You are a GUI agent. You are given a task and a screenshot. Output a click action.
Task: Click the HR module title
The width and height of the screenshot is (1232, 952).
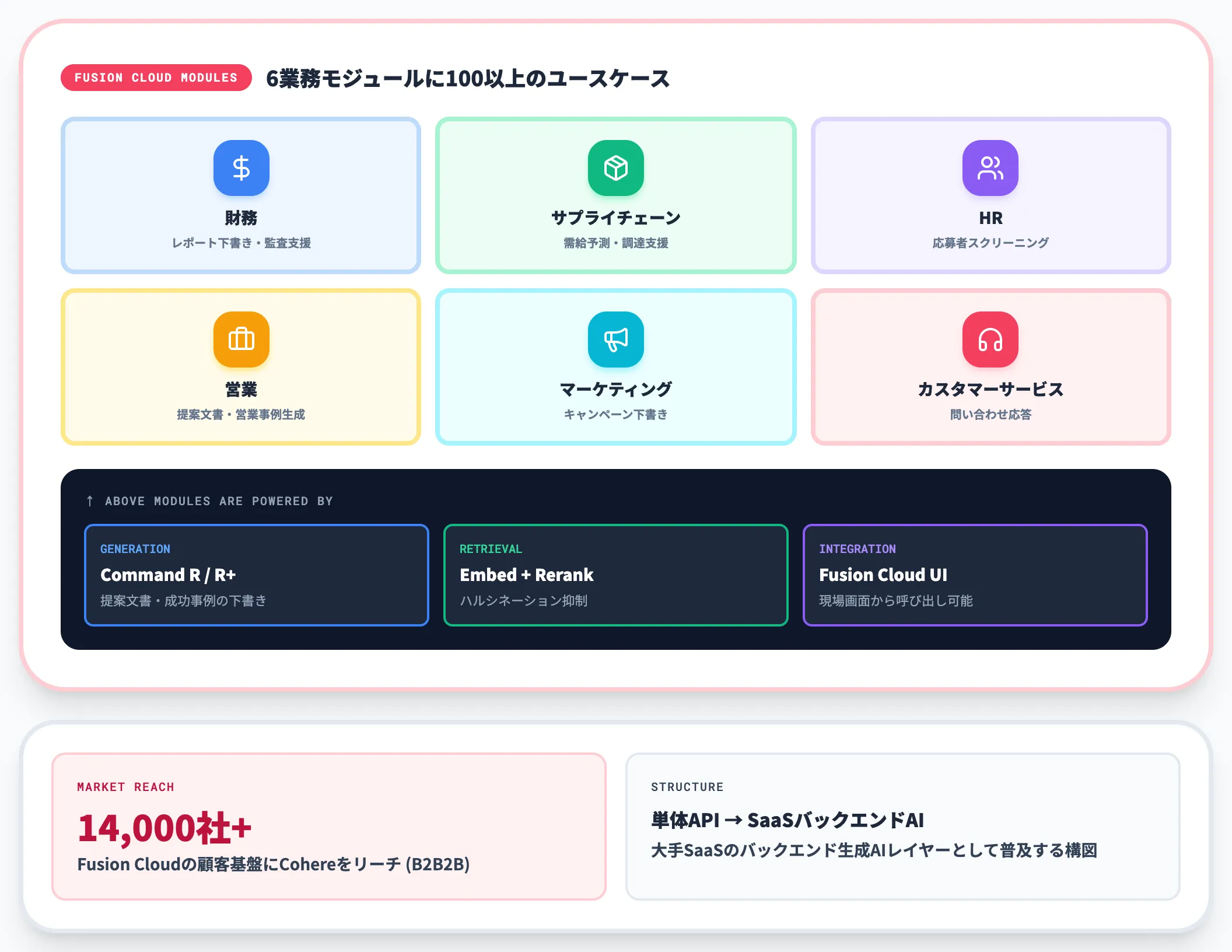[x=991, y=218]
